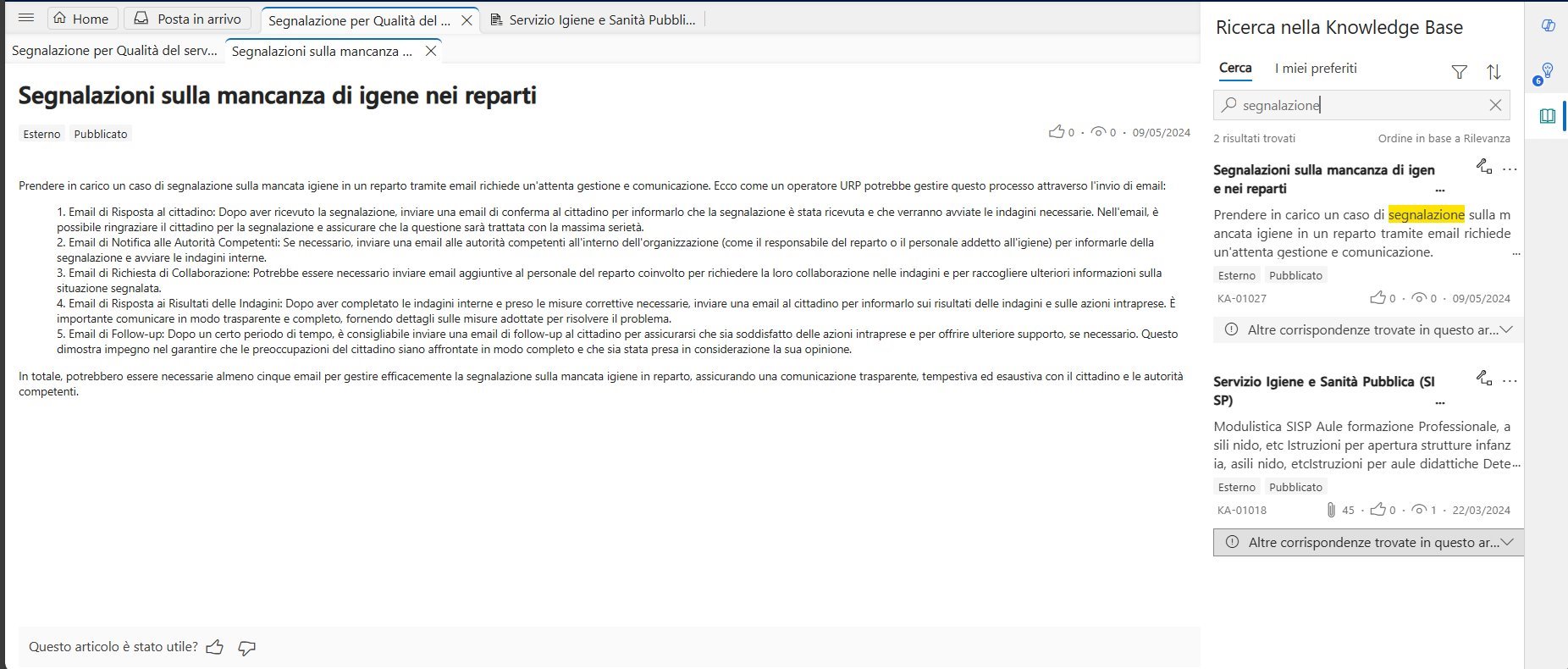This screenshot has height=669, width=1568.
Task: Click the Esterno tag in KA-01027 result
Action: (1236, 275)
